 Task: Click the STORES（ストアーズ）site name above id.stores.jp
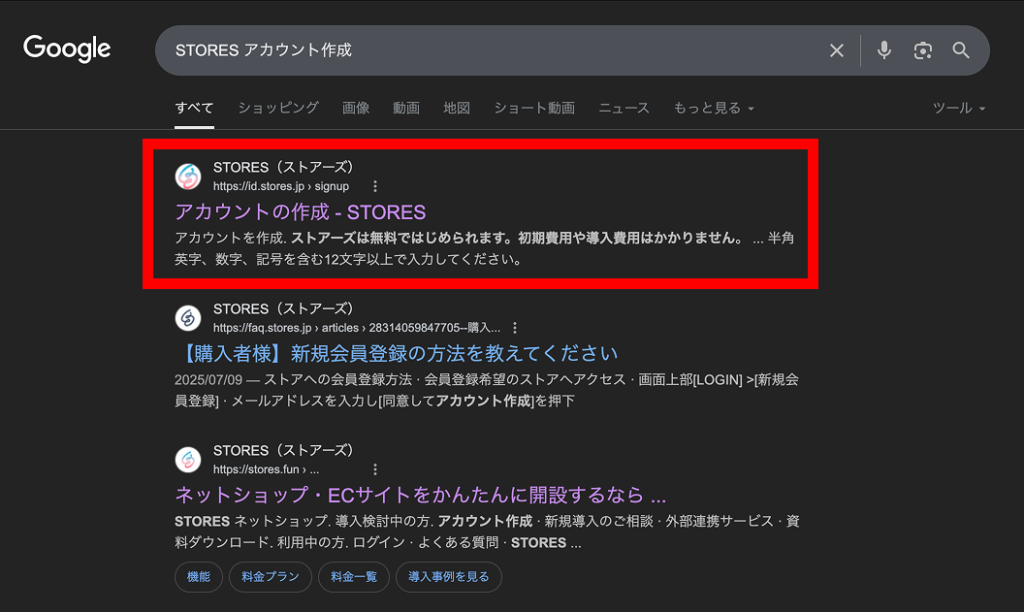(283, 167)
